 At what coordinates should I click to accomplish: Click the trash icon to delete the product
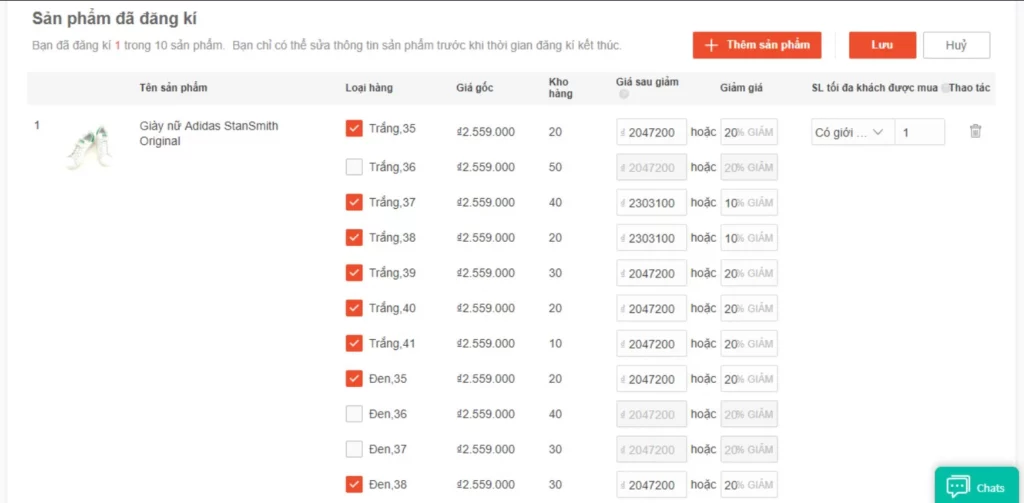tap(975, 131)
